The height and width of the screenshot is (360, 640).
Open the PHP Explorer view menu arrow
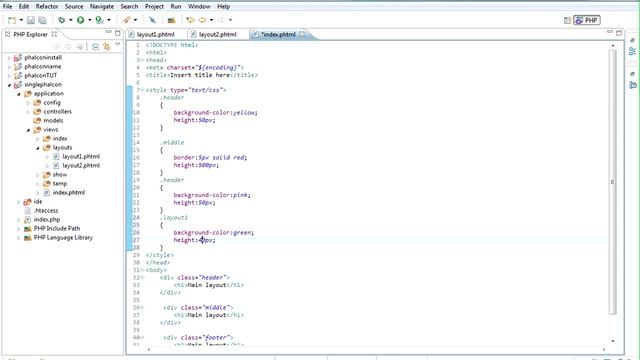point(118,45)
